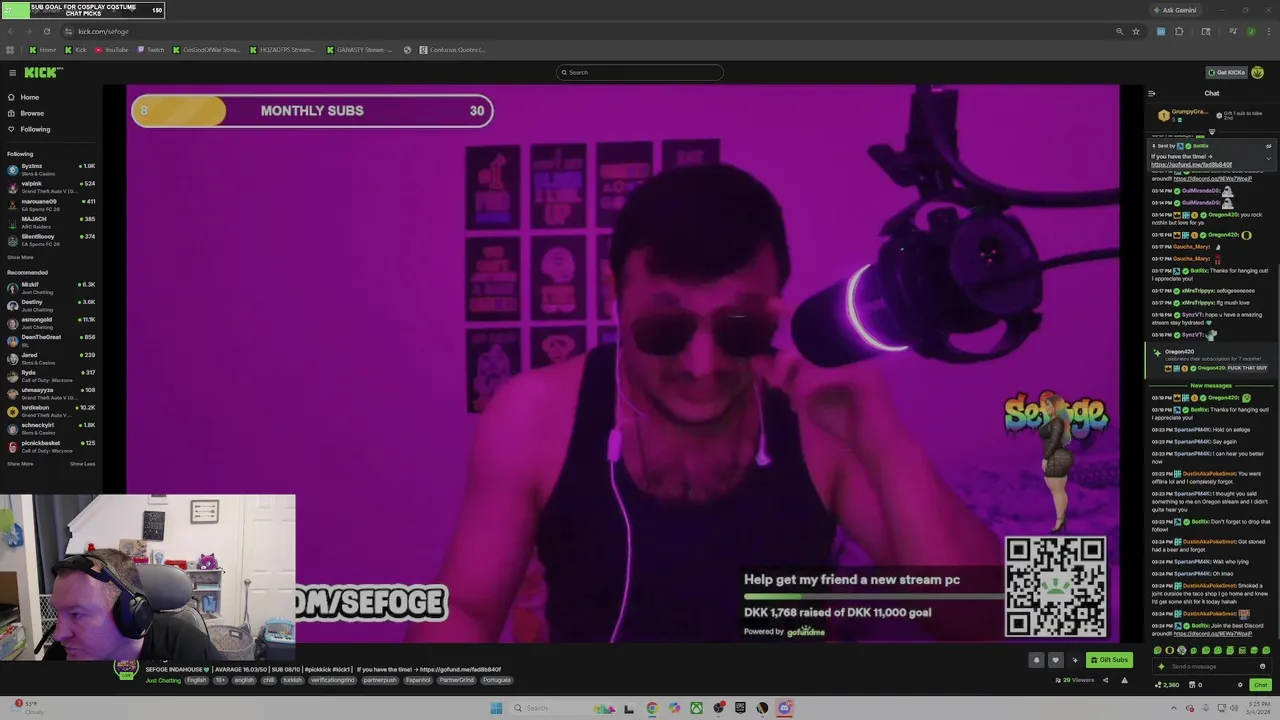
Task: Expand Recommended list with Show More
Action: tap(20, 464)
